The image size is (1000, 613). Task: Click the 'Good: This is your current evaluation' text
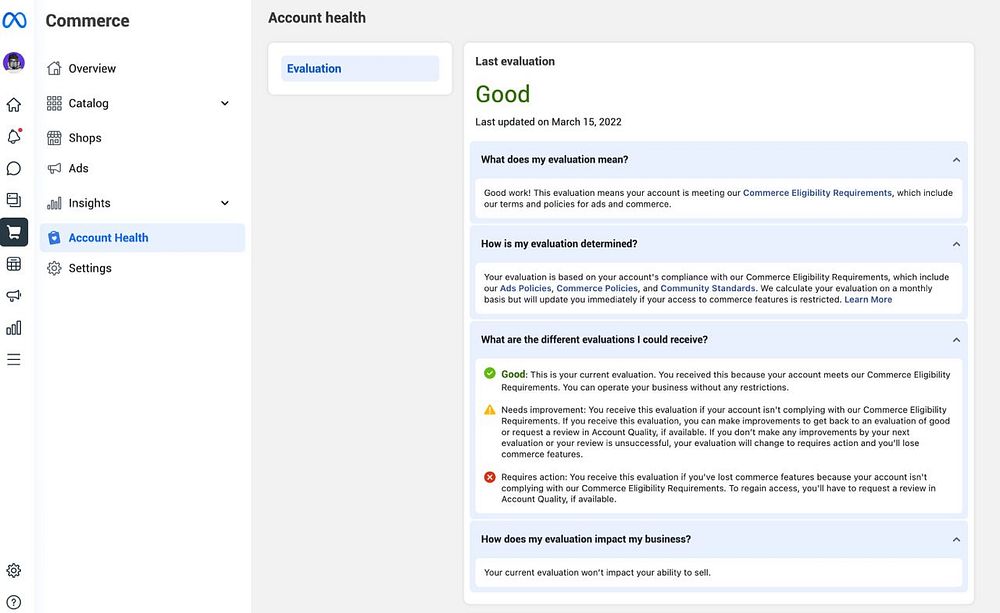click(726, 381)
